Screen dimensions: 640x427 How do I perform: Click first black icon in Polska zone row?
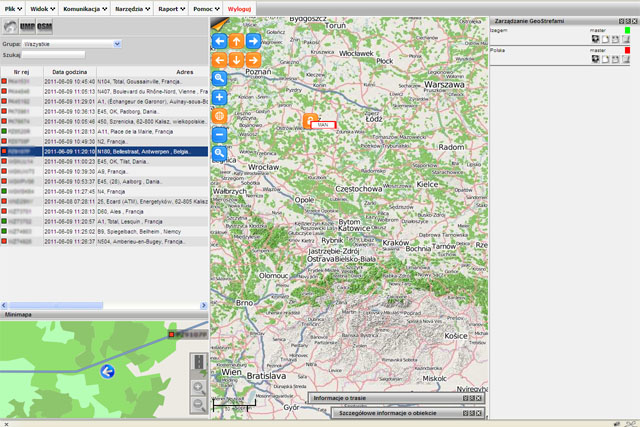pos(596,59)
